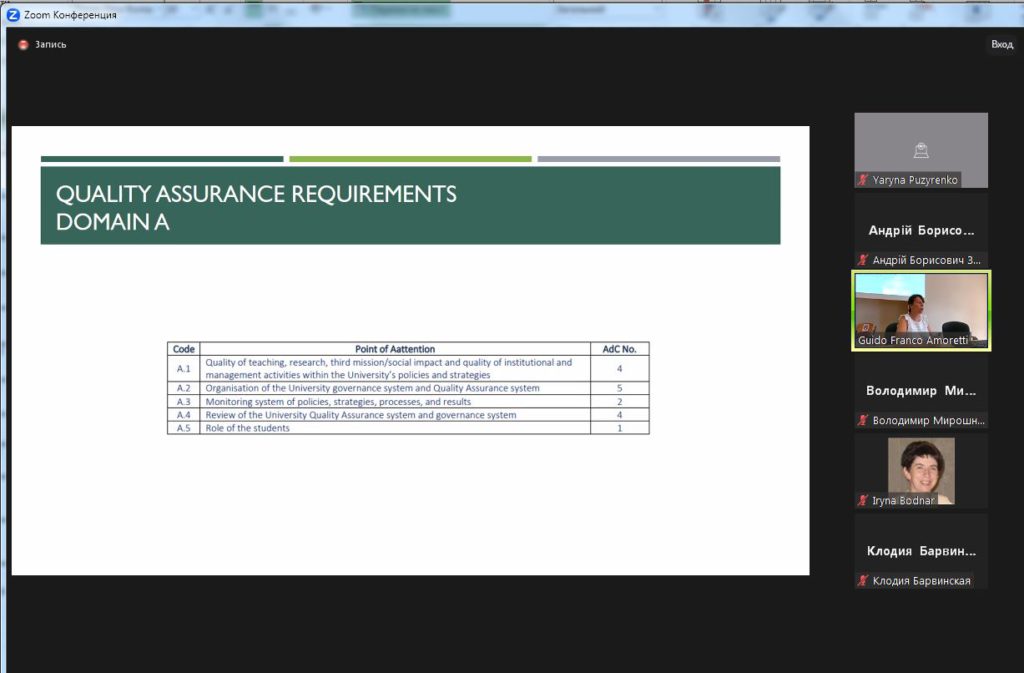1024x673 pixels.
Task: Select Iryna Bodnar's profile photo tile
Action: 921,470
